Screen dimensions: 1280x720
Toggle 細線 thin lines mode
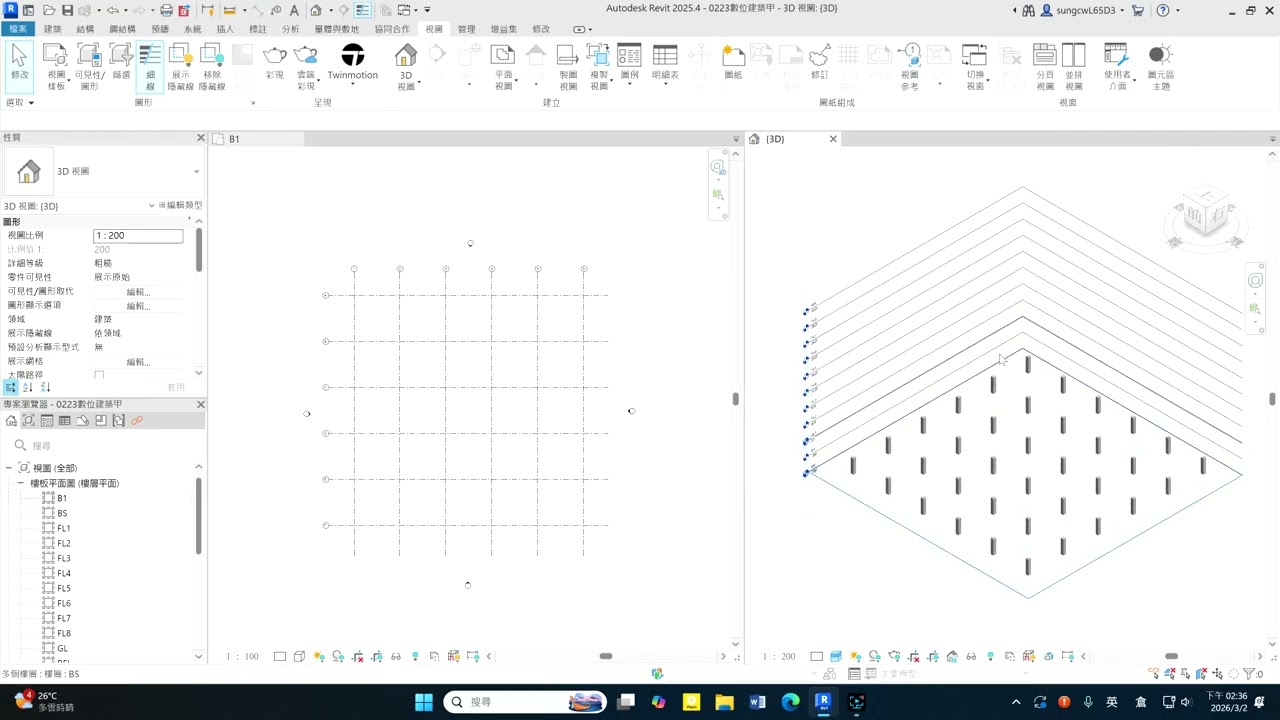pyautogui.click(x=150, y=66)
